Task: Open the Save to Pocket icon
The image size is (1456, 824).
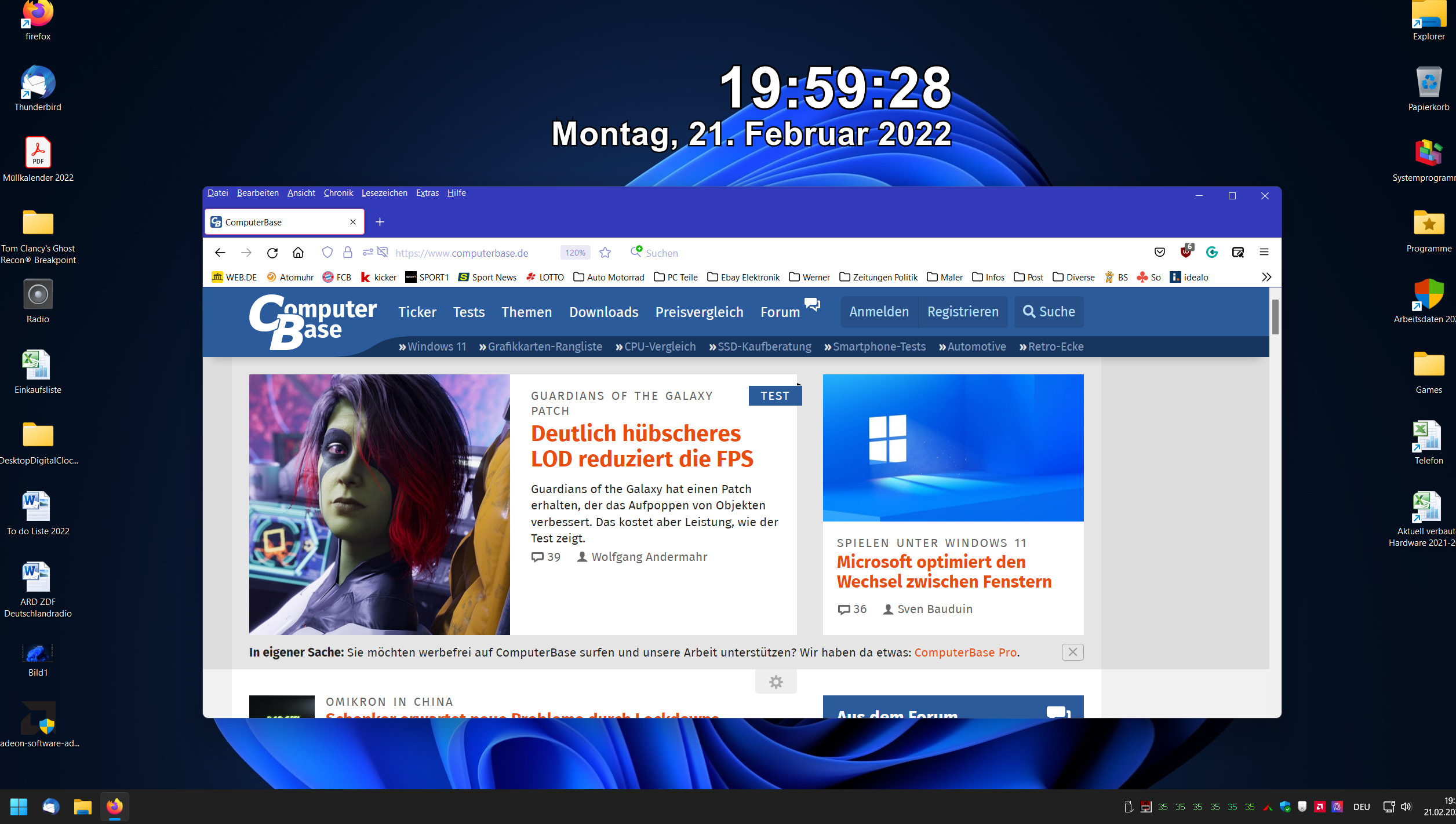Action: (1159, 252)
